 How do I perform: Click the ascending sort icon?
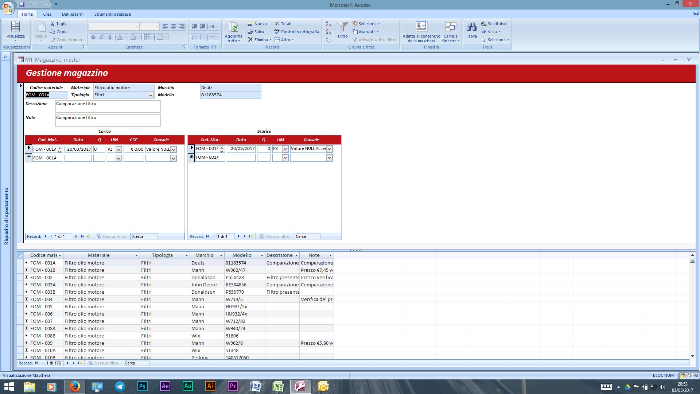pos(328,24)
